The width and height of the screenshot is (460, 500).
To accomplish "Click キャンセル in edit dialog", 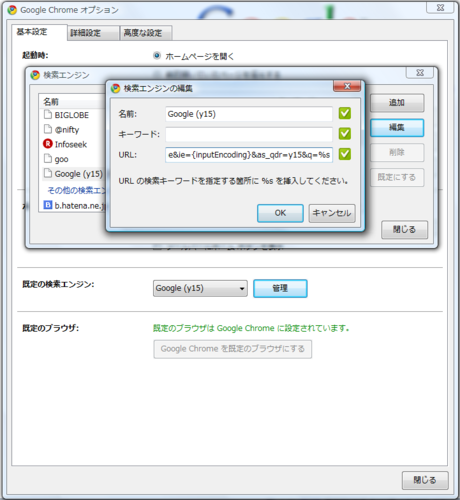I will pyautogui.click(x=332, y=213).
